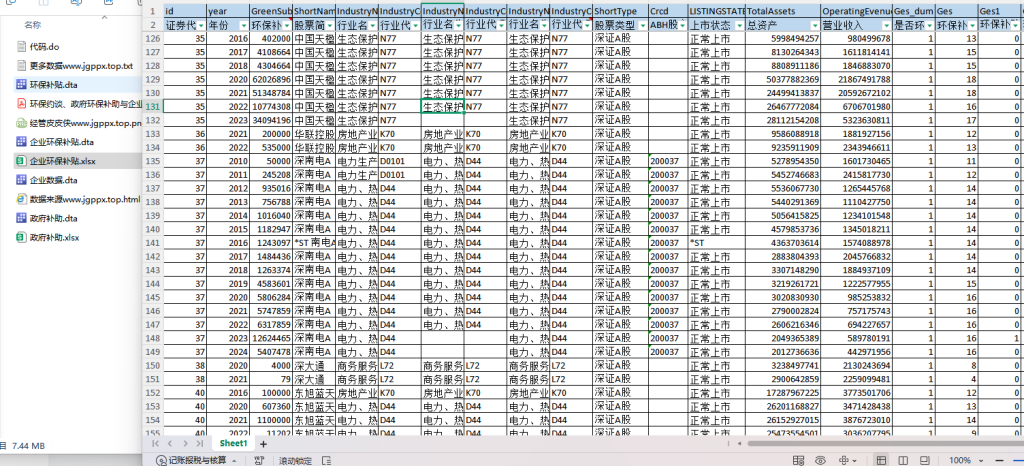This screenshot has height=466, width=1024.
Task: Click the zoom out minus icon
Action: tap(997, 460)
